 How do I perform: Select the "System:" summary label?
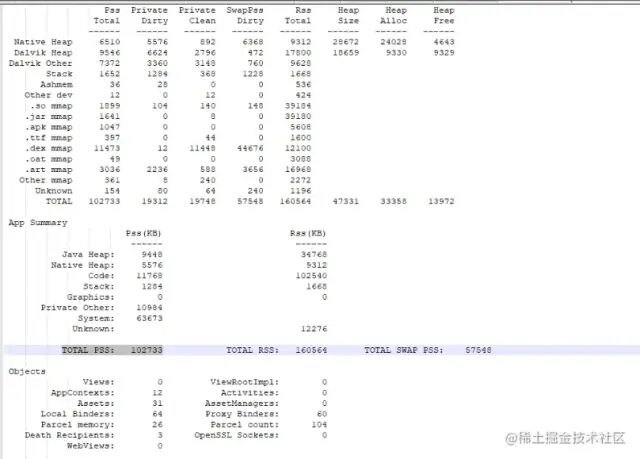[x=96, y=318]
